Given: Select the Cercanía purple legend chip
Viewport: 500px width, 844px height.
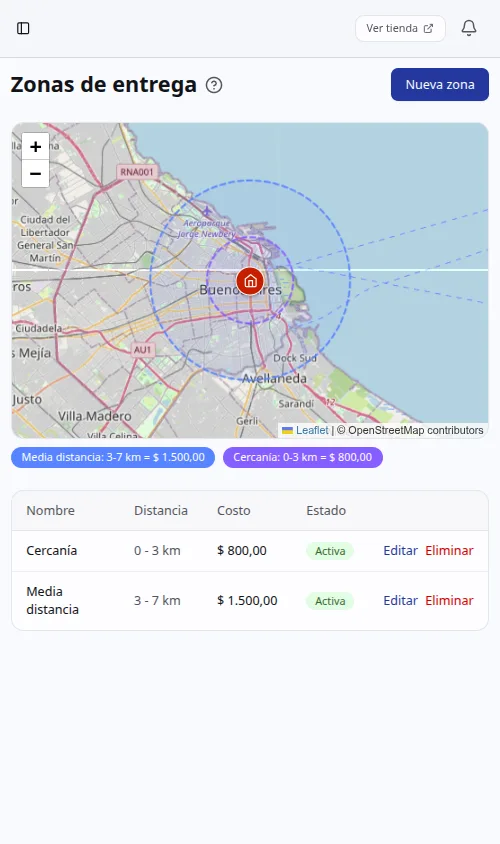Looking at the screenshot, I should (x=302, y=458).
